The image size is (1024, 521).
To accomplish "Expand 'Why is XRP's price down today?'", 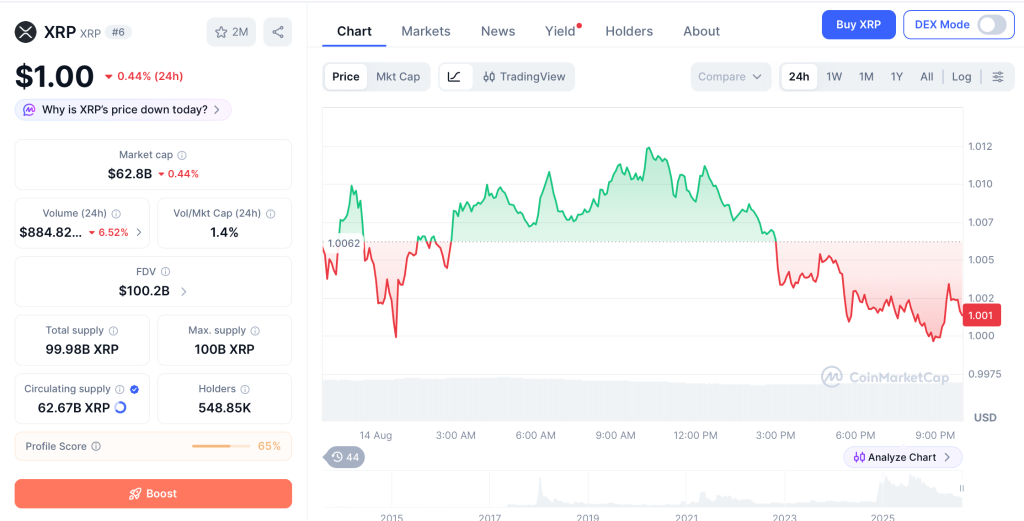I will [123, 110].
